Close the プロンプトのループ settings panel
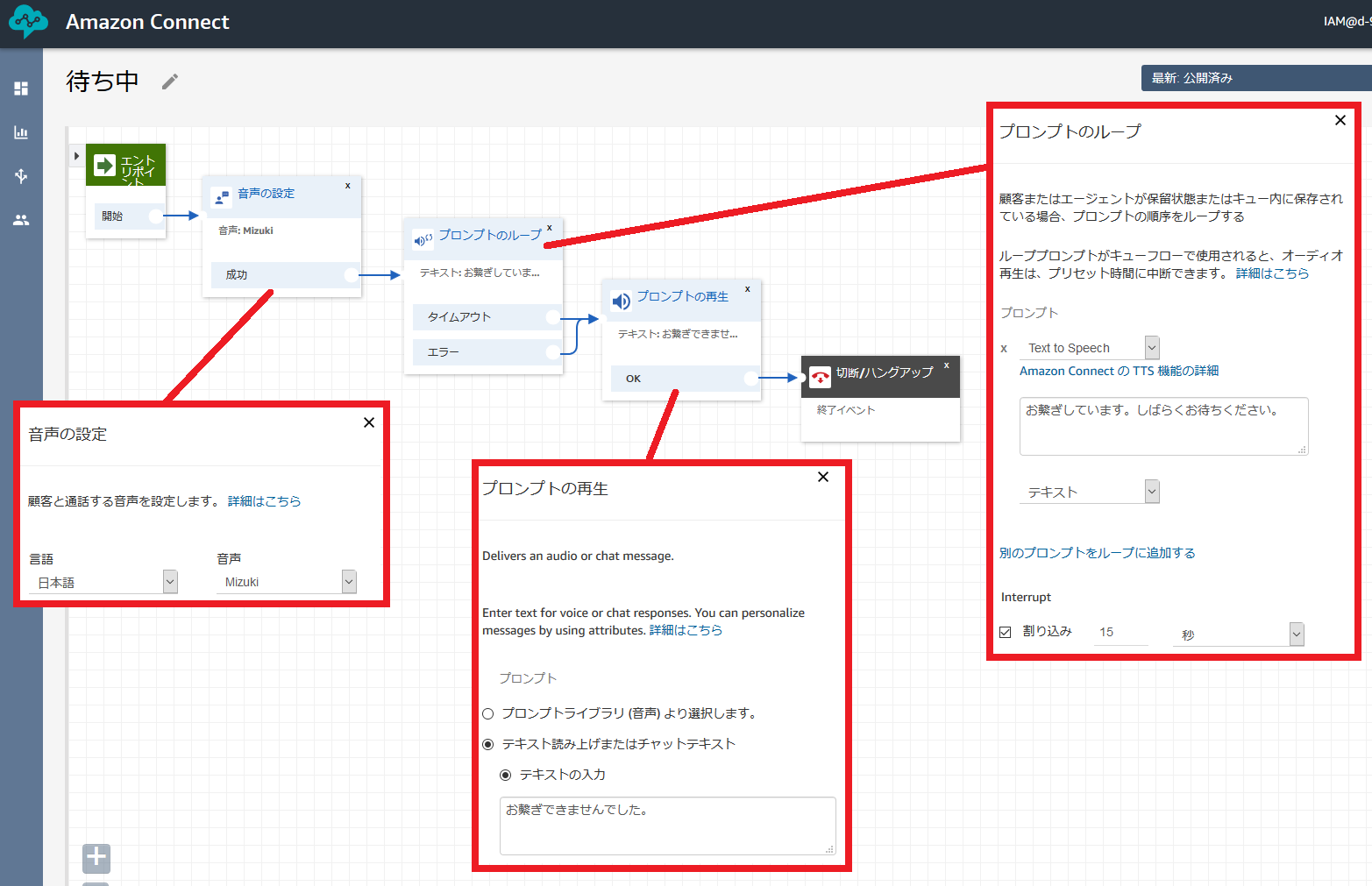Screen dimensions: 1372x886 pyautogui.click(x=1340, y=120)
